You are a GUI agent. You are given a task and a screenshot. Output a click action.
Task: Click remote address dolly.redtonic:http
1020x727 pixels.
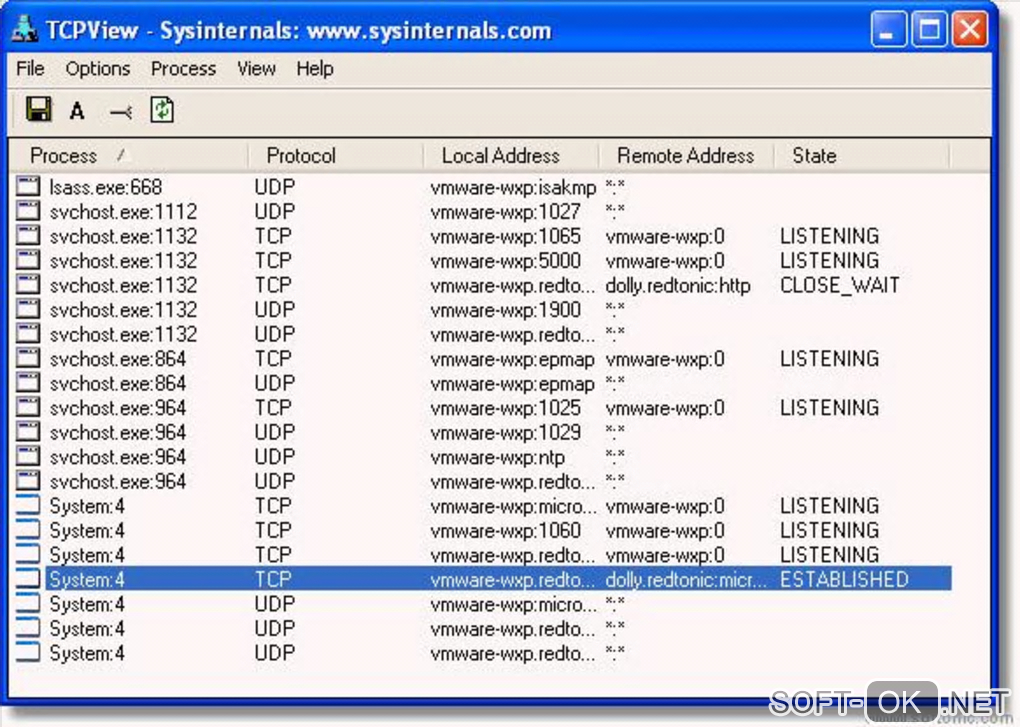pos(678,285)
